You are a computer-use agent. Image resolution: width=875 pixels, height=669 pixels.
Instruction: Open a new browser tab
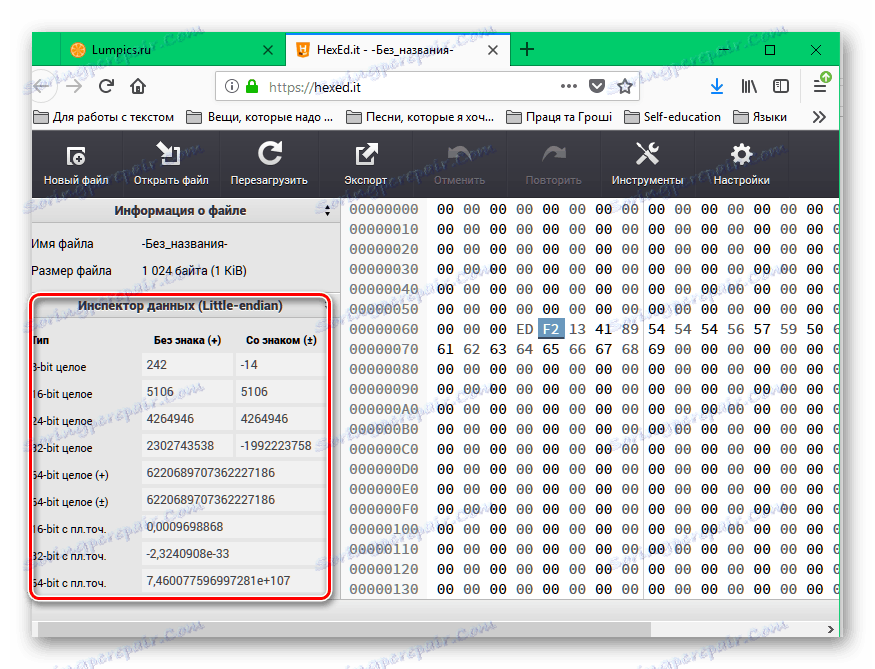coord(527,49)
